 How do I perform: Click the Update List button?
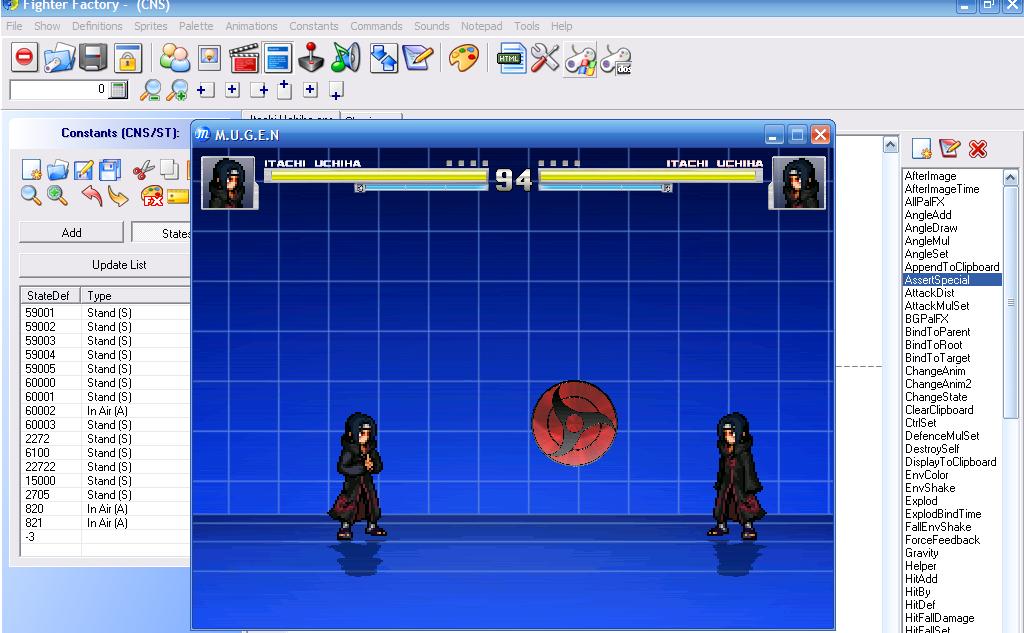click(x=104, y=265)
